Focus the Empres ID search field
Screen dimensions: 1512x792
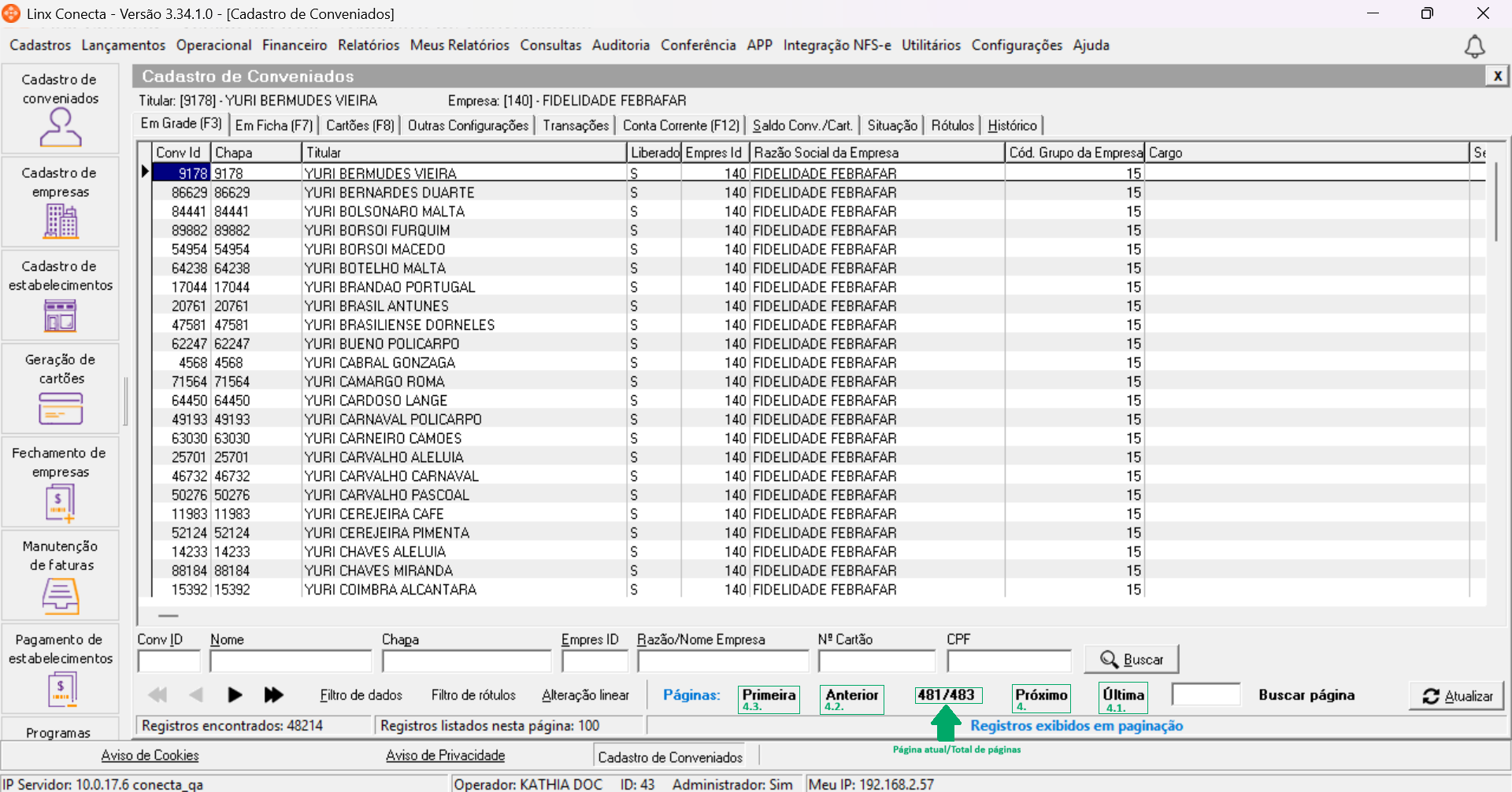[595, 661]
